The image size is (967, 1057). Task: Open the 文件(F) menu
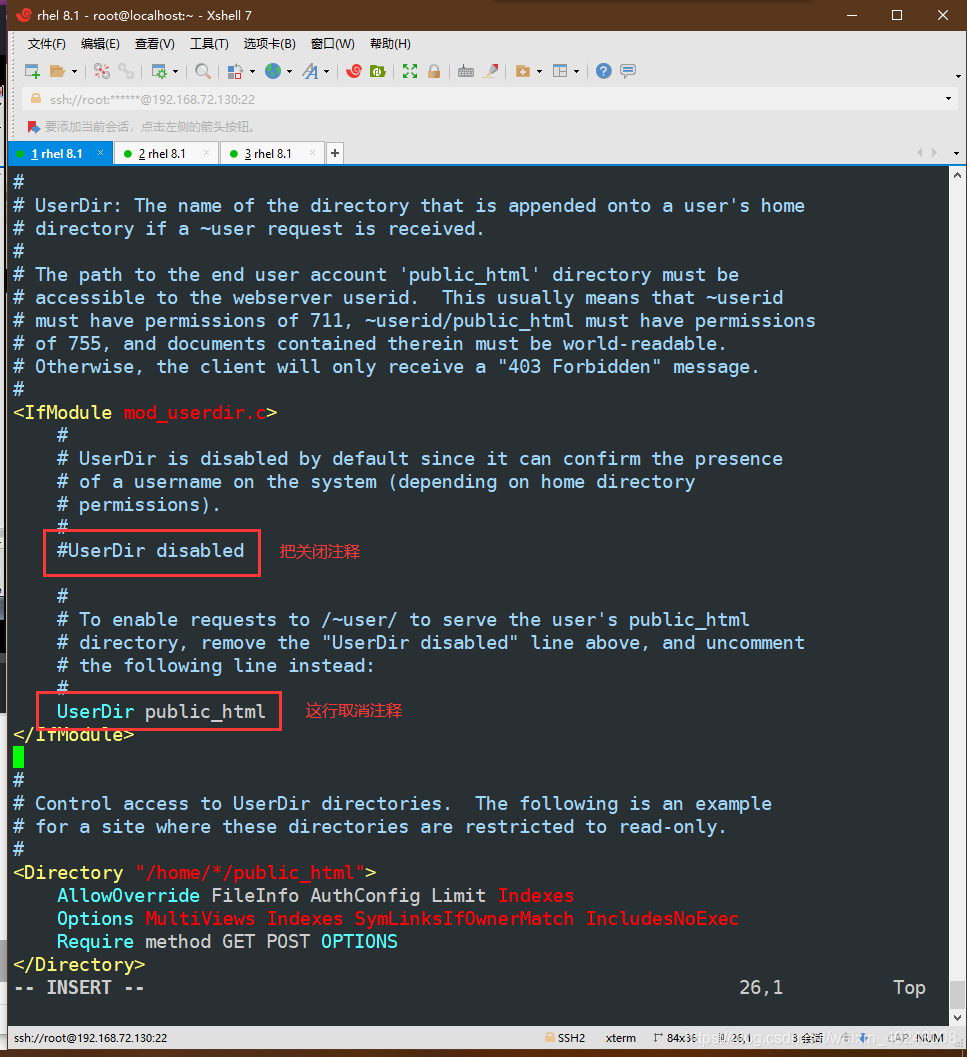pos(47,44)
